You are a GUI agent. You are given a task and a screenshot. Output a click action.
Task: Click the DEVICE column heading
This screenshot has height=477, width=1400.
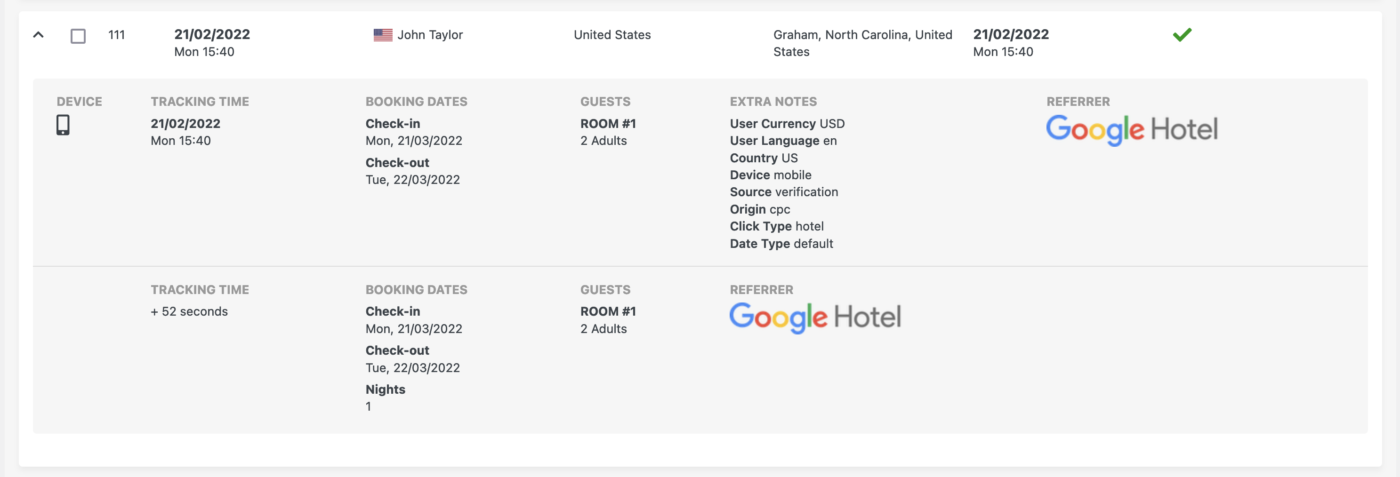(79, 102)
